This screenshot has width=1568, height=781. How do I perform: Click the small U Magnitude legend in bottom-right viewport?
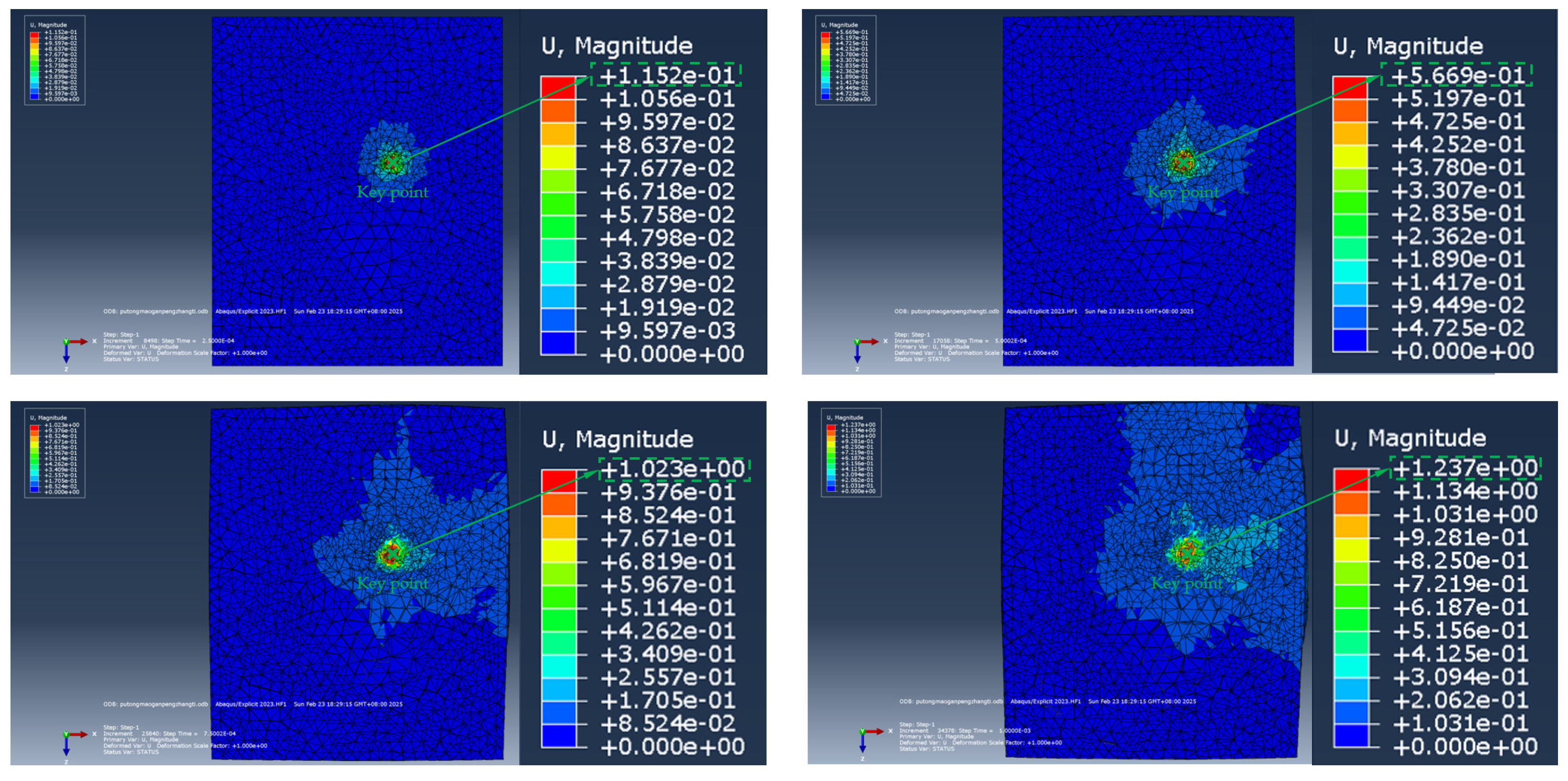(x=851, y=452)
